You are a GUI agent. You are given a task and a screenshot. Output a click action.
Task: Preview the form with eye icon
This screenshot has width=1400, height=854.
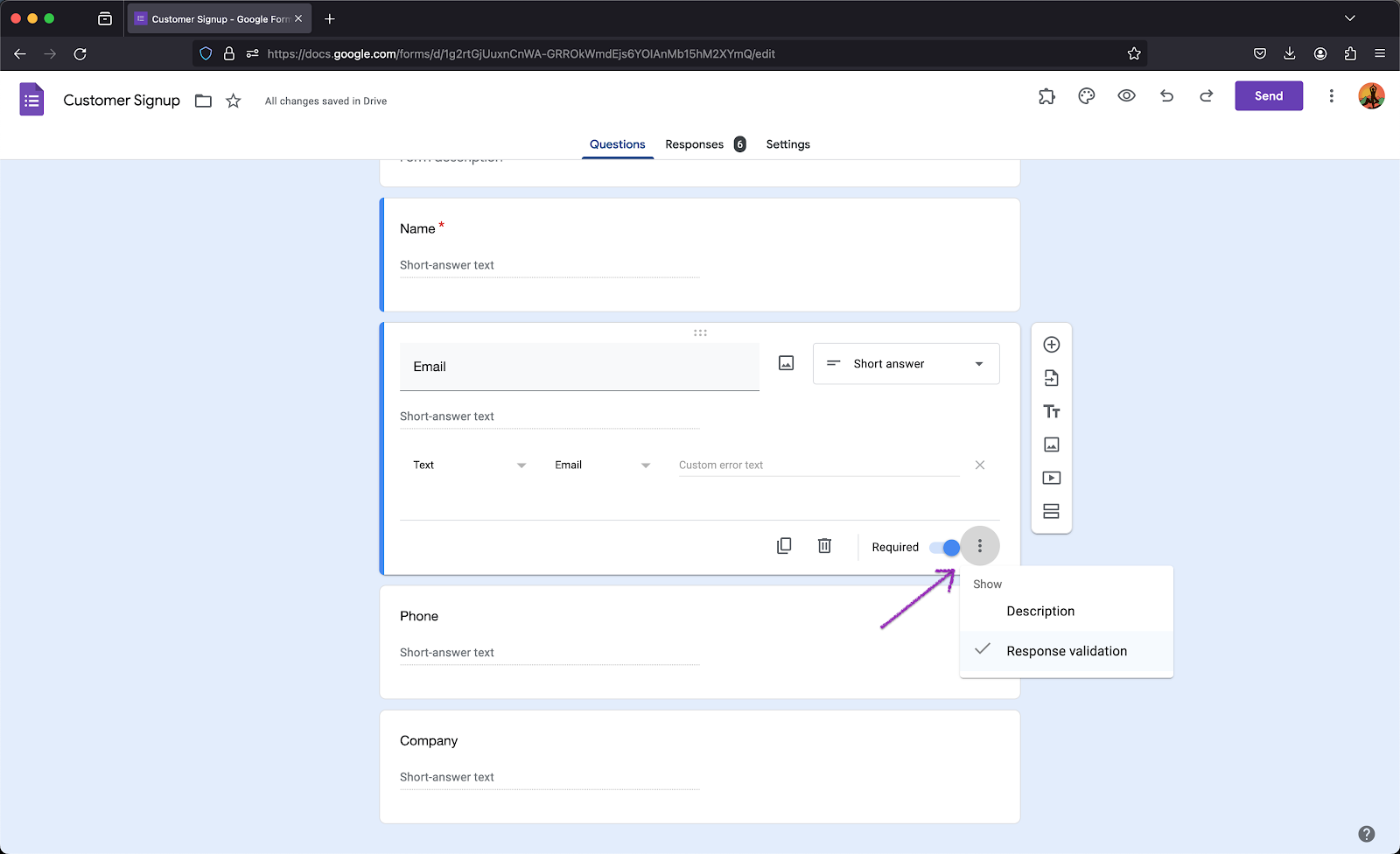coord(1126,96)
